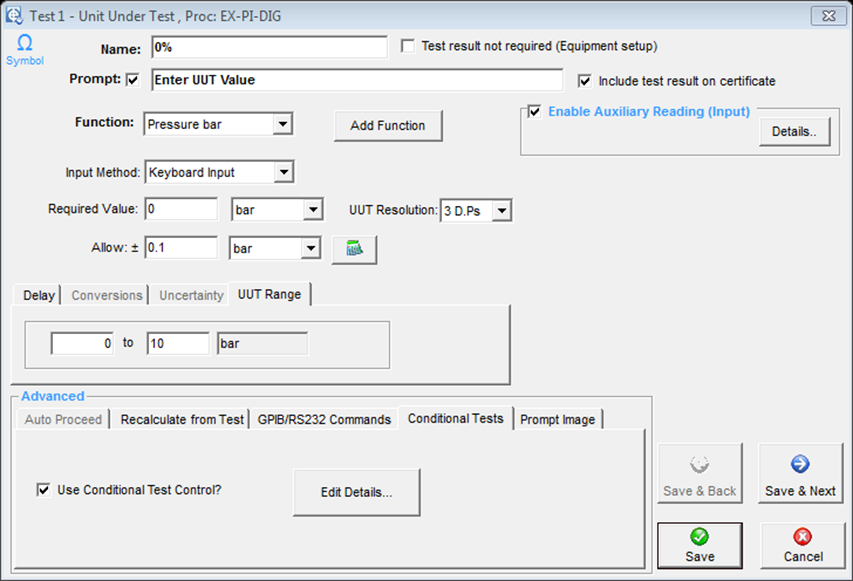
Task: Click the window title bar app icon
Action: click(14, 14)
